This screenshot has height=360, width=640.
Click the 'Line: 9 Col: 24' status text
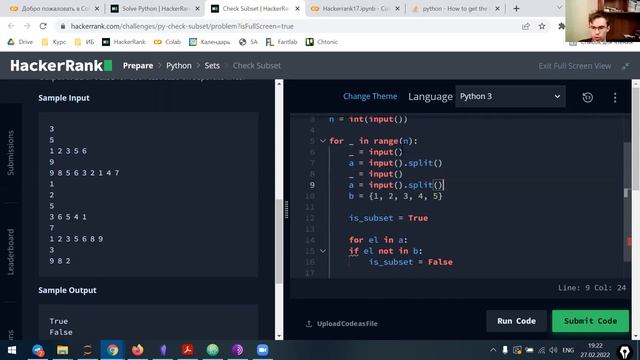(x=592, y=288)
